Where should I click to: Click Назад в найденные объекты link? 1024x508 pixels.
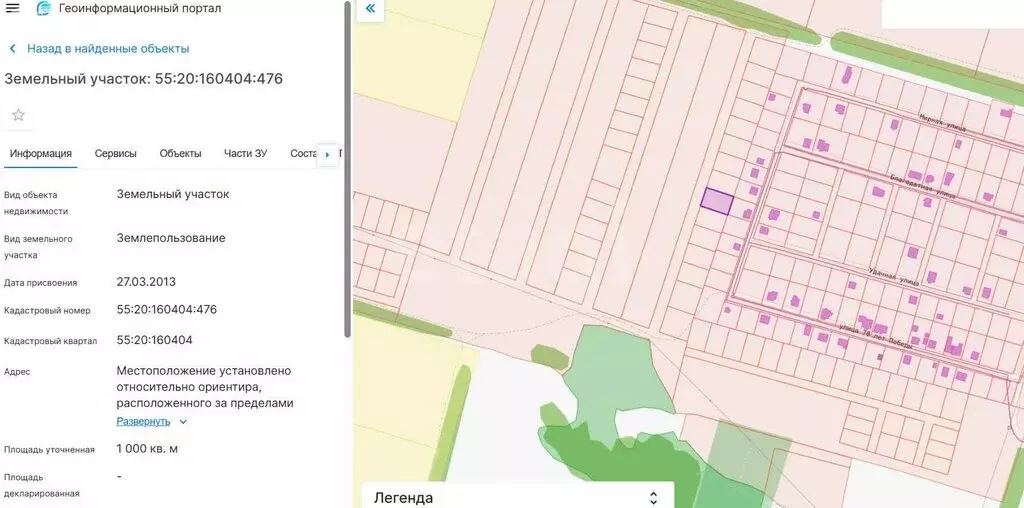pyautogui.click(x=108, y=49)
